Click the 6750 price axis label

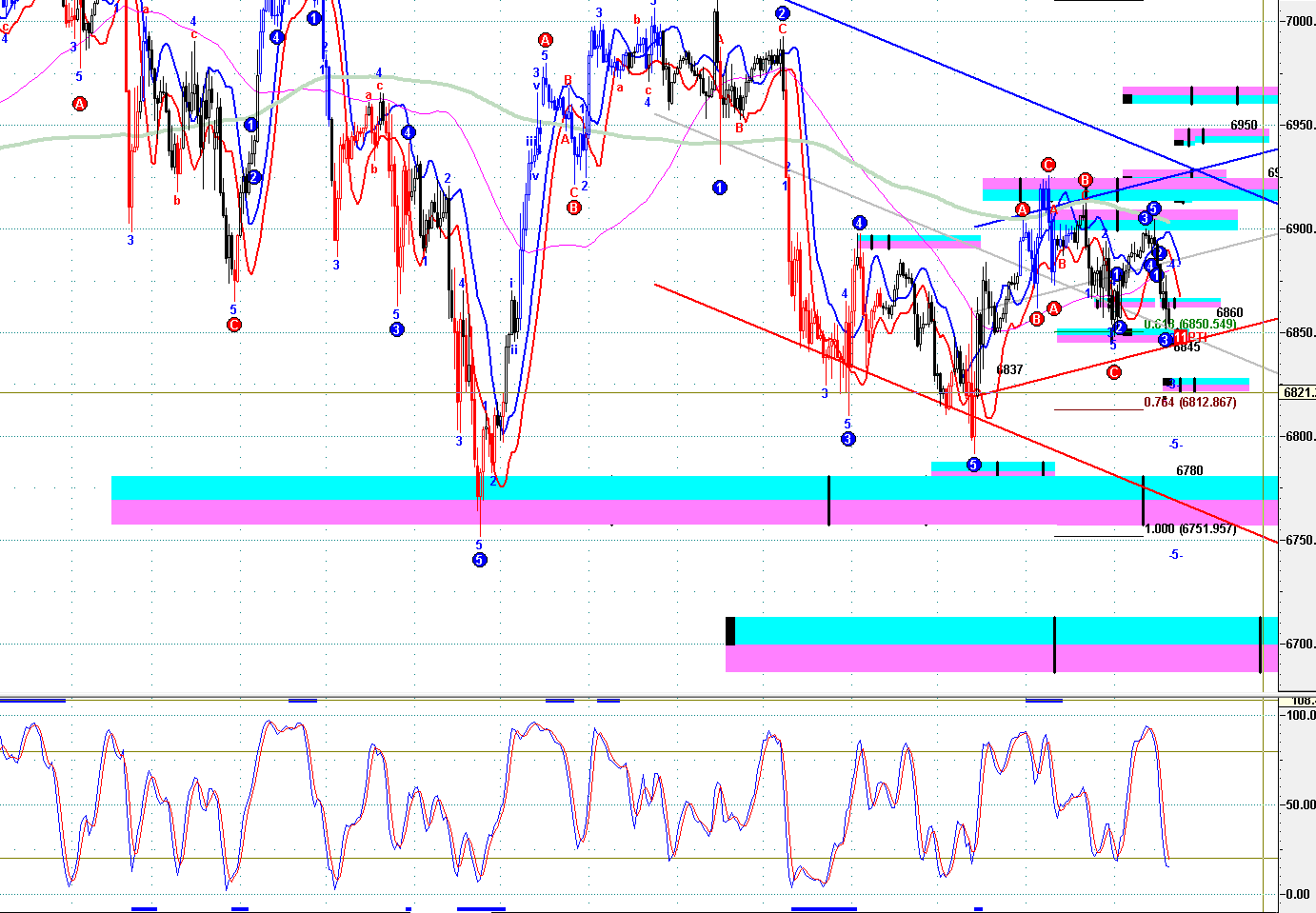1299,540
